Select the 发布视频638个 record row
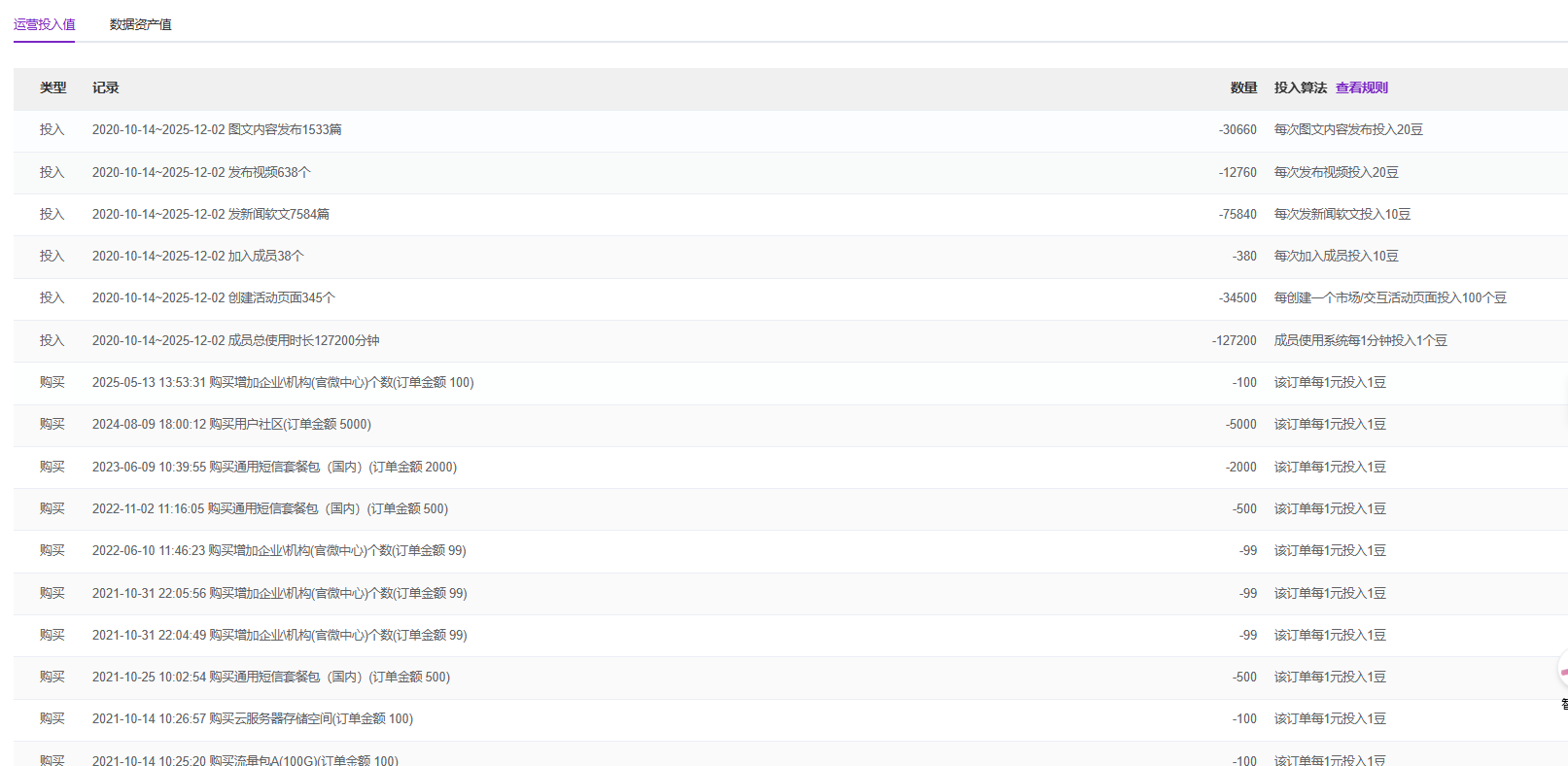 201,172
